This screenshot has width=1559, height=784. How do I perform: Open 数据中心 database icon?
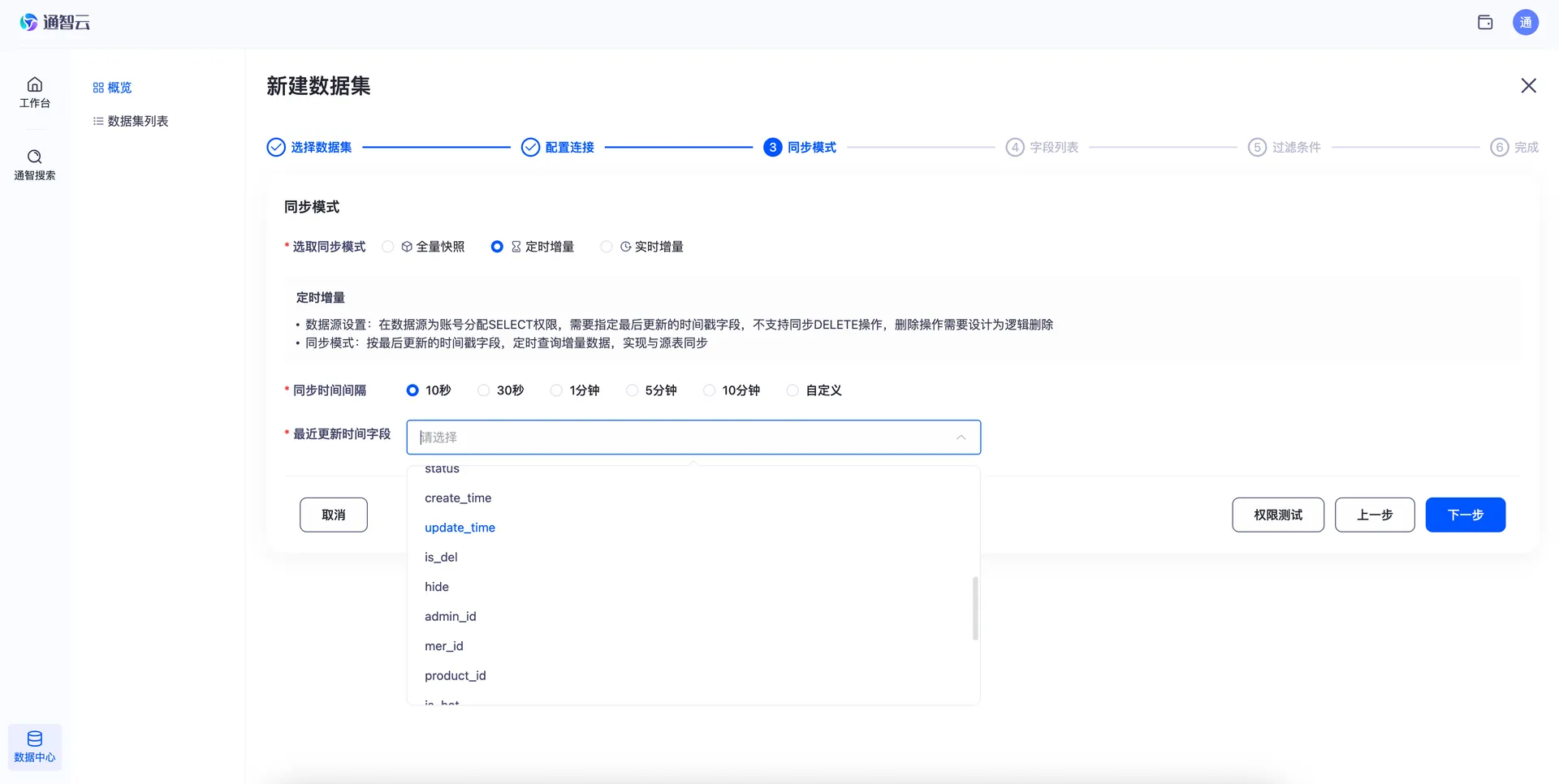coord(35,739)
